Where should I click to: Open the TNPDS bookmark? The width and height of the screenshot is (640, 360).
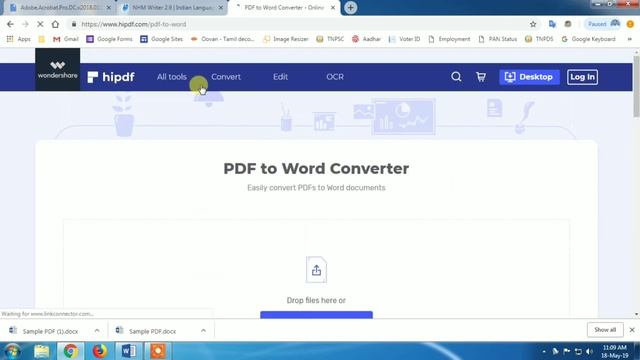[539, 39]
